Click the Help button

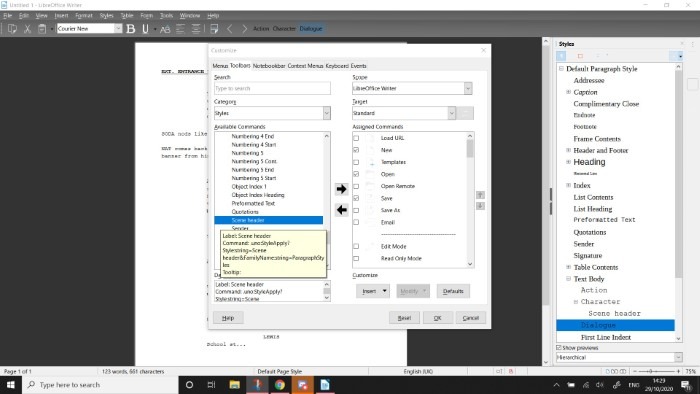click(228, 318)
